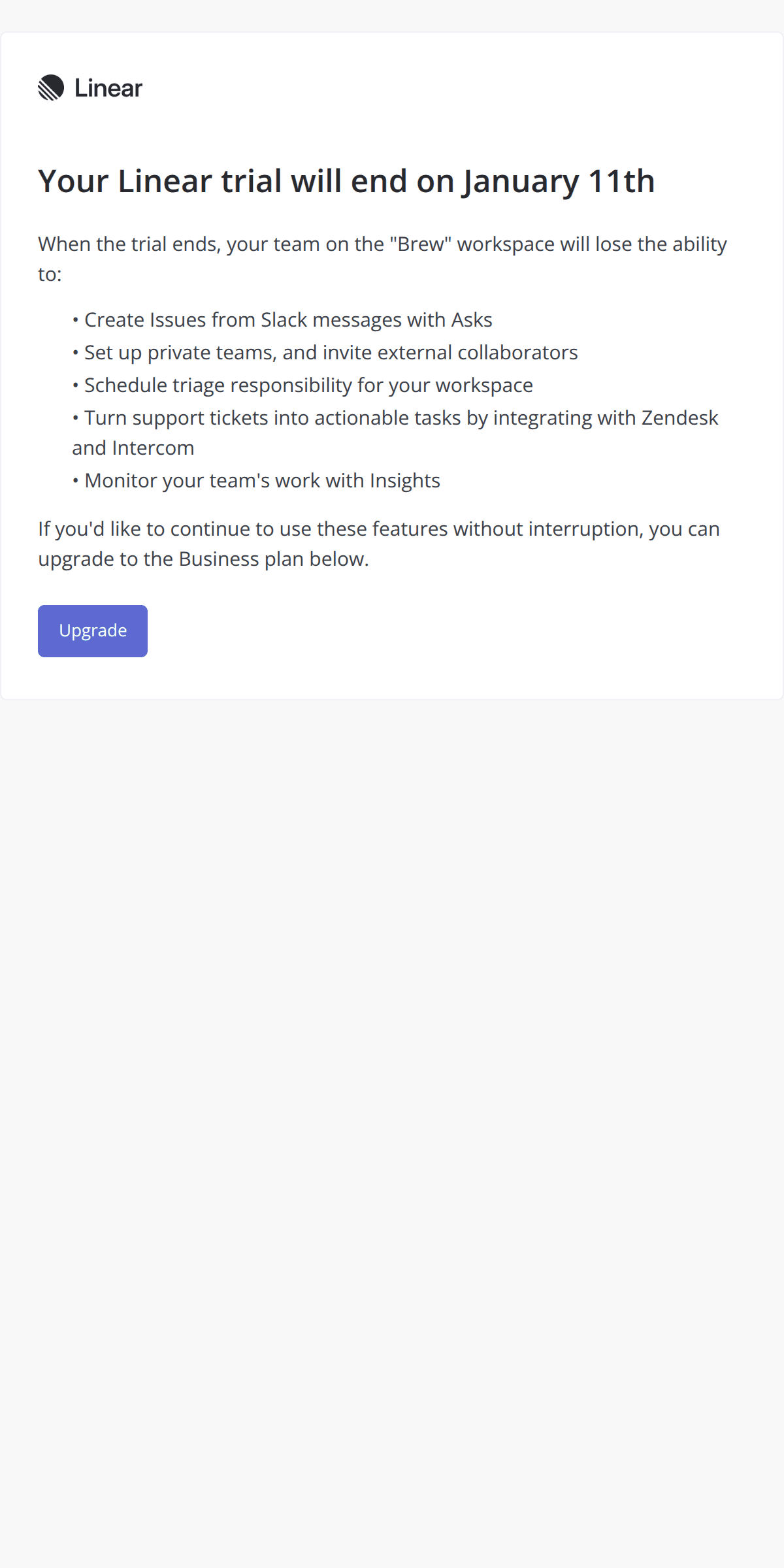This screenshot has width=784, height=1568.
Task: Click the bullet marker before Asks item
Action: 76,320
